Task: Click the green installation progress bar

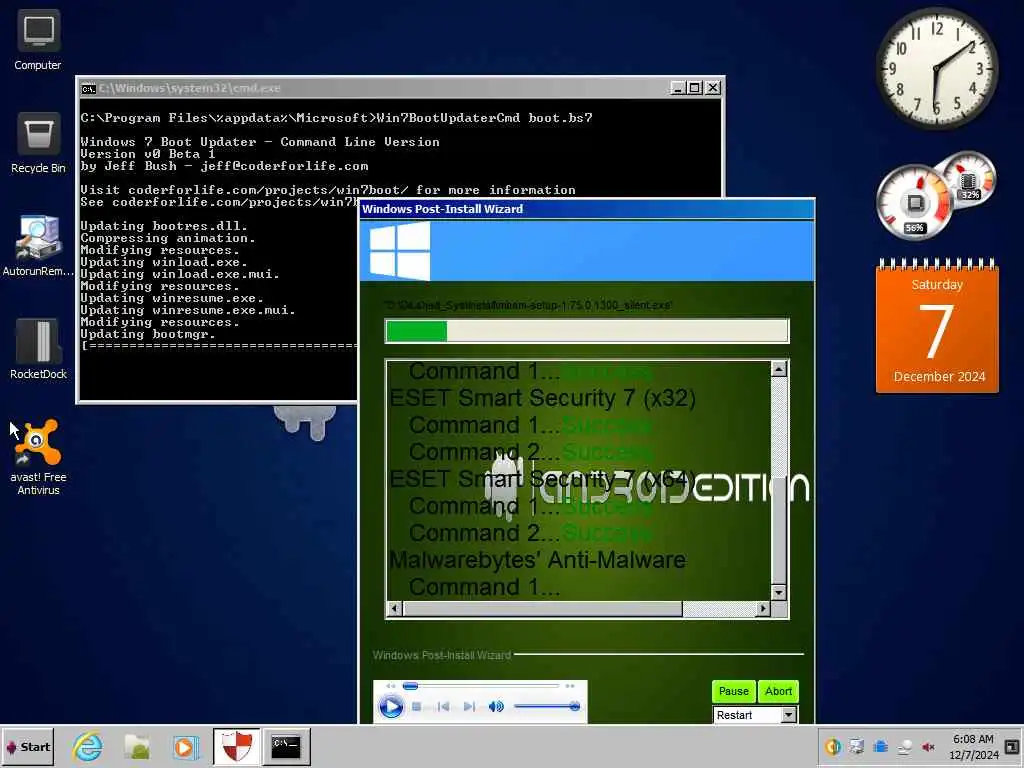Action: 586,331
